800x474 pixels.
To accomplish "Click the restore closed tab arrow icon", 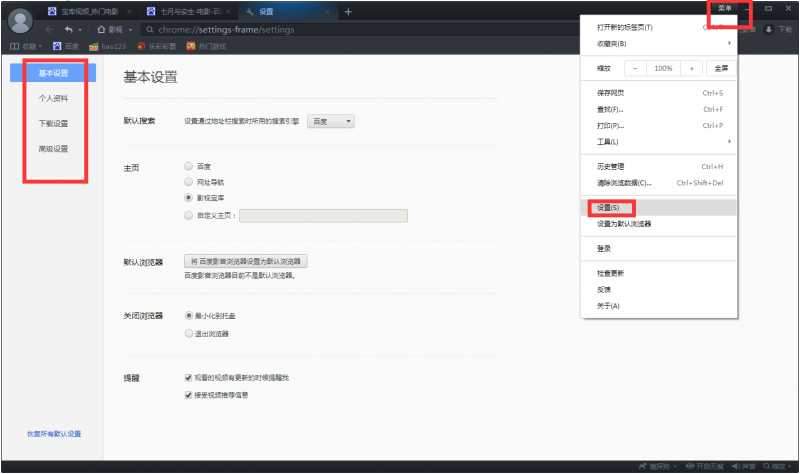I will (x=69, y=30).
